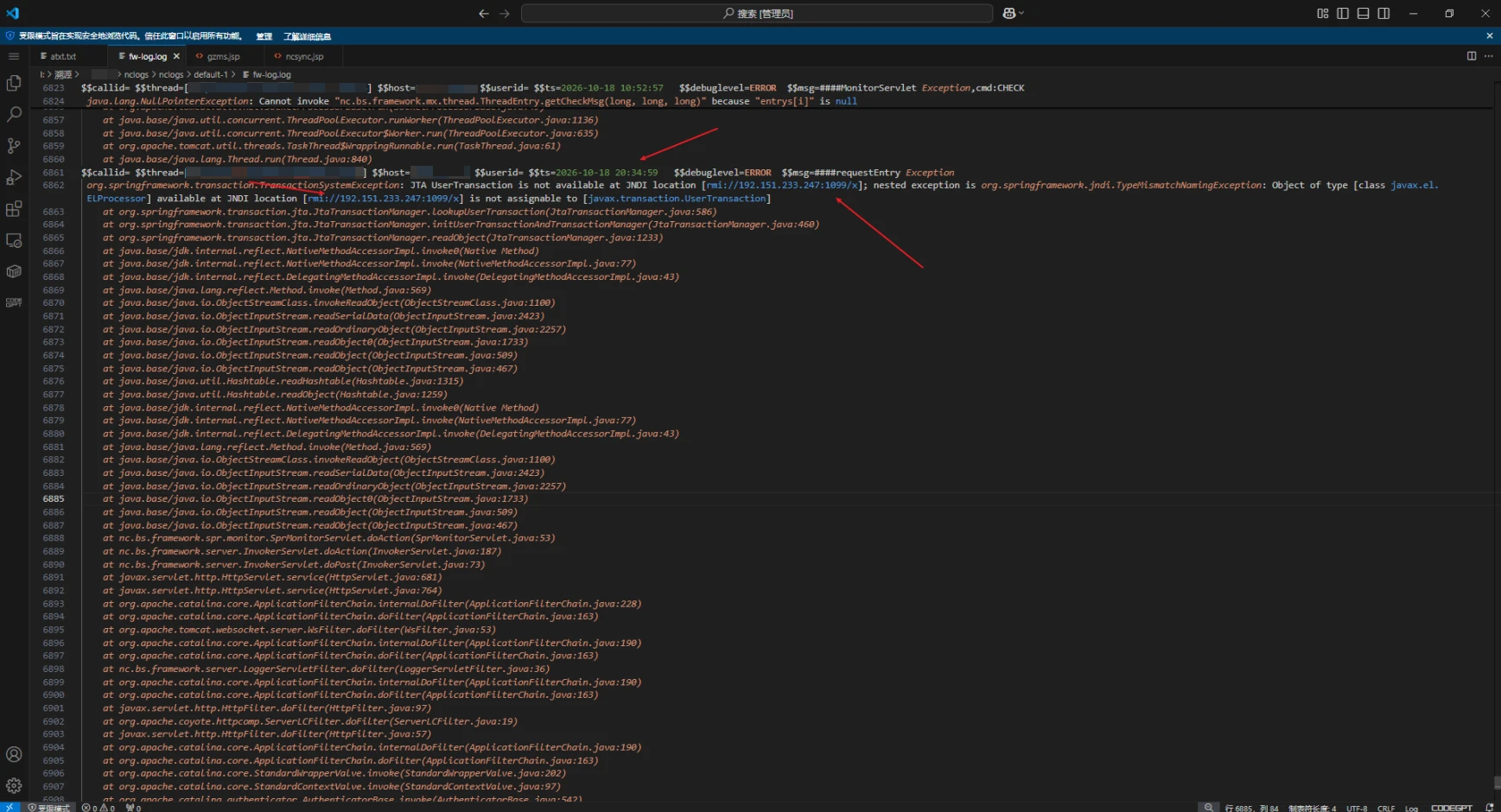This screenshot has height=812, width=1501.
Task: Dismiss the restricted mode banner
Action: pyautogui.click(x=1489, y=36)
